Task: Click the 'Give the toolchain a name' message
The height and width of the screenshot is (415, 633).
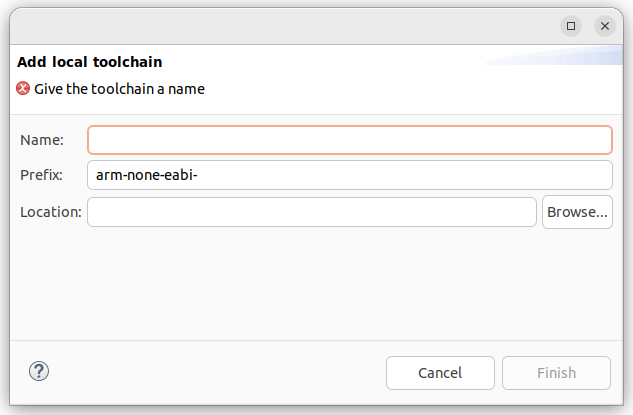Action: point(119,89)
